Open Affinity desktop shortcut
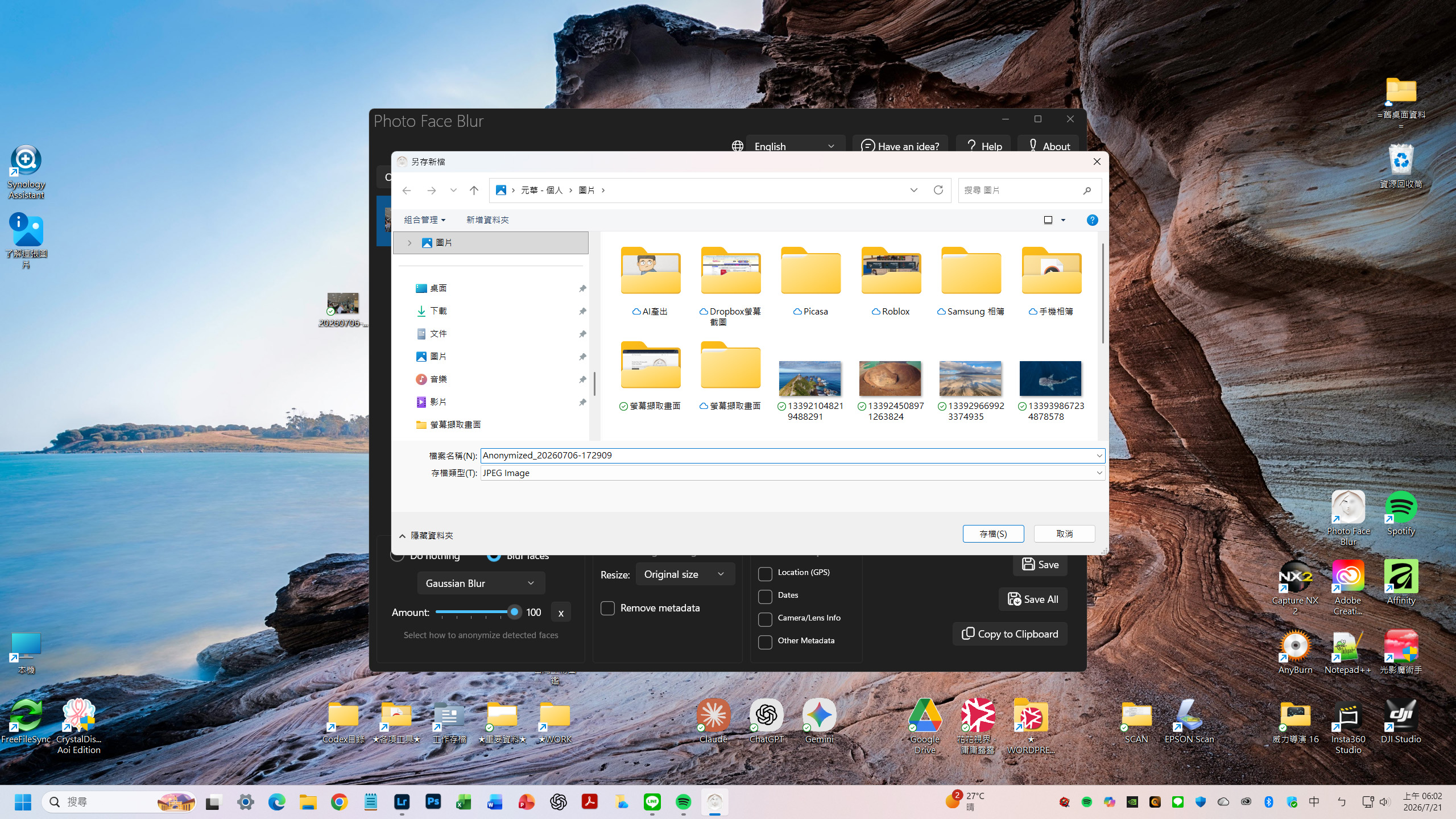The height and width of the screenshot is (819, 1456). click(1400, 582)
